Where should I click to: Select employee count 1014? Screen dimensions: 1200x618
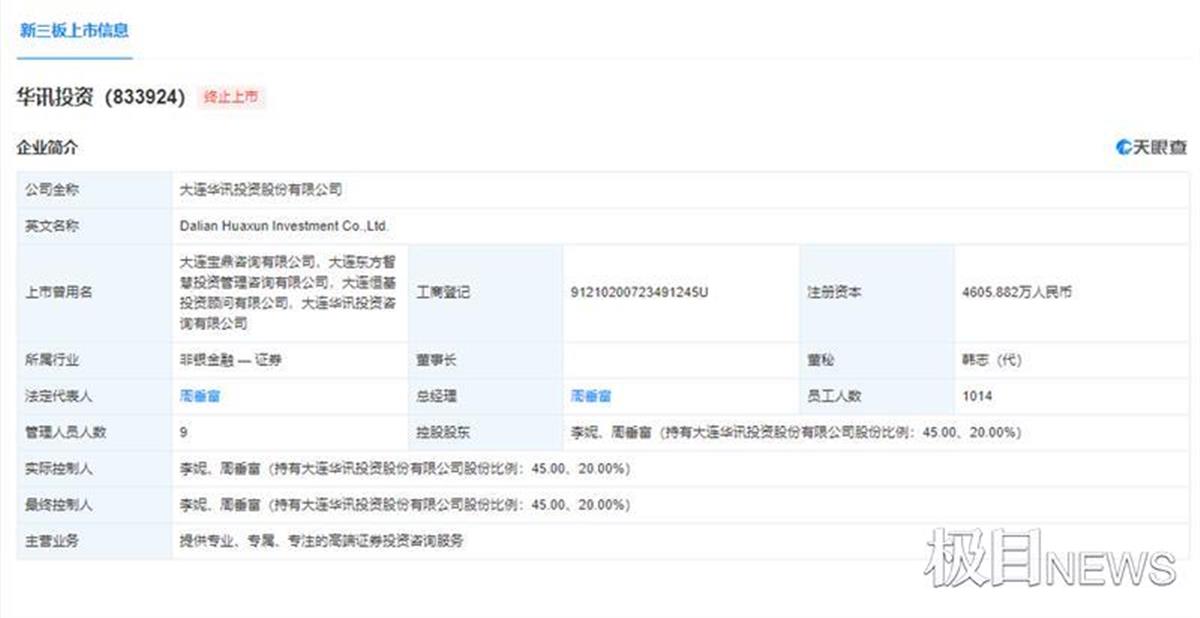click(977, 397)
